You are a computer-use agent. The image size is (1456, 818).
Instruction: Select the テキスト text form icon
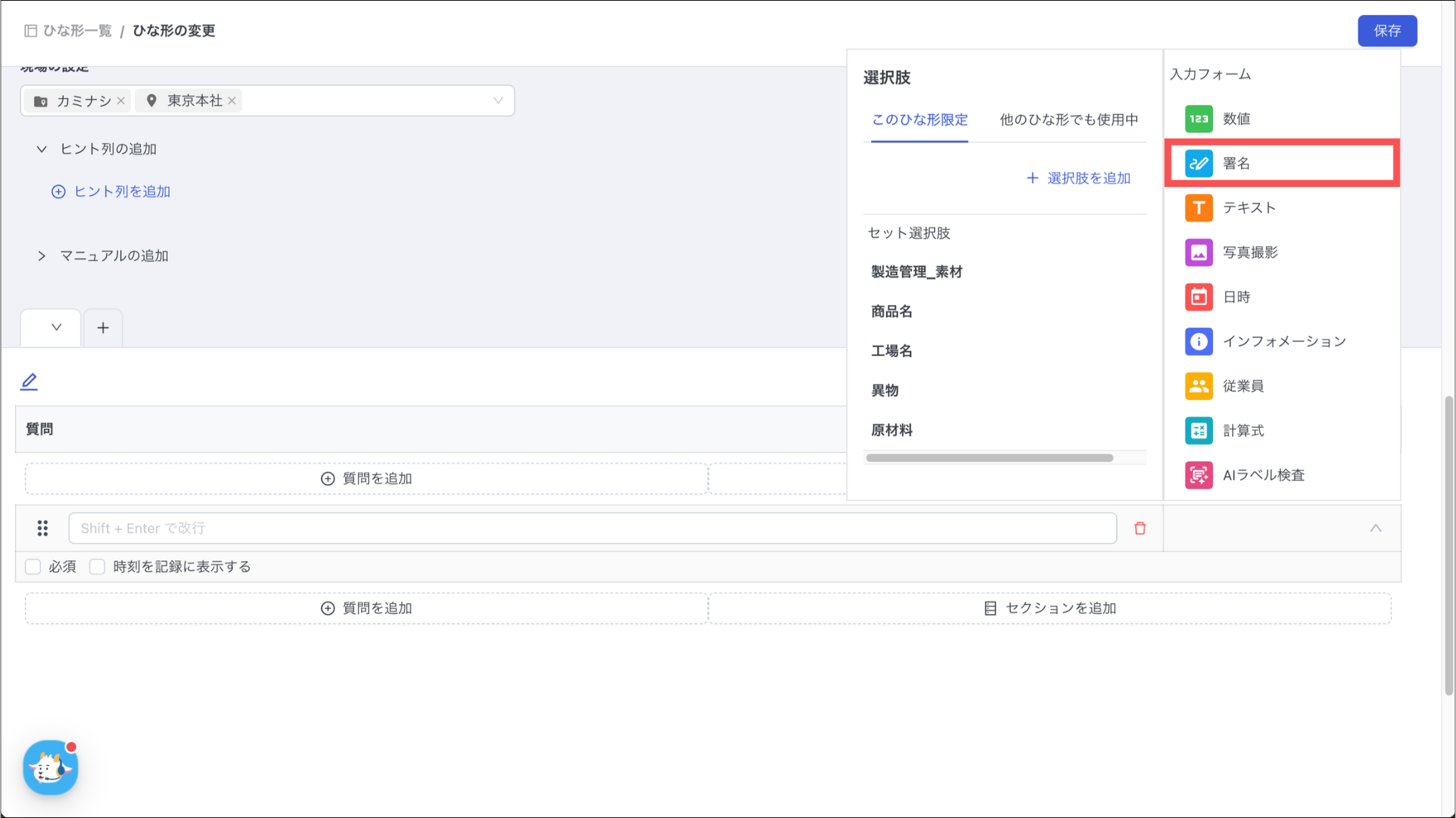tap(1199, 208)
